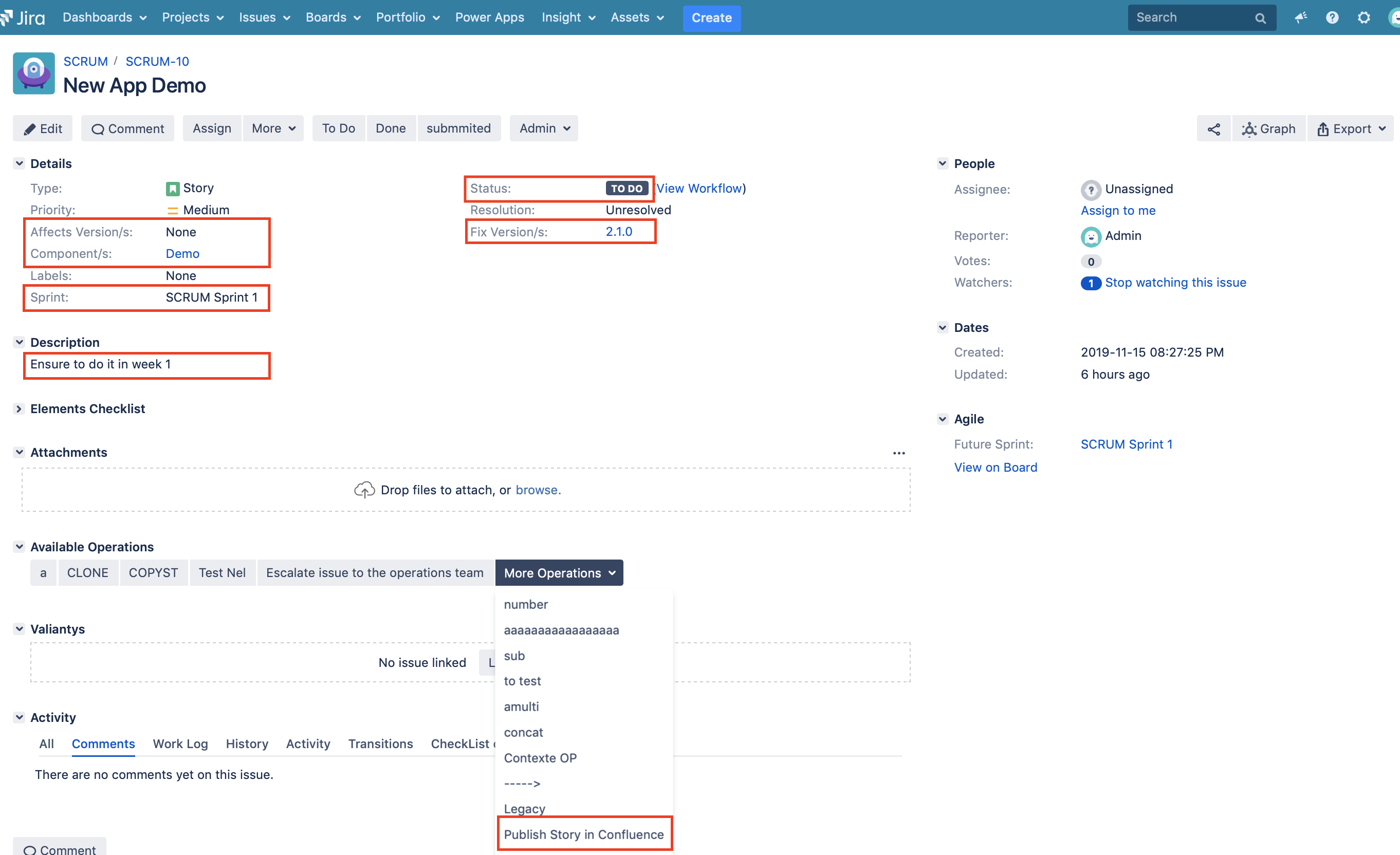1400x855 pixels.
Task: Click Stop watching this issue link
Action: click(1175, 282)
